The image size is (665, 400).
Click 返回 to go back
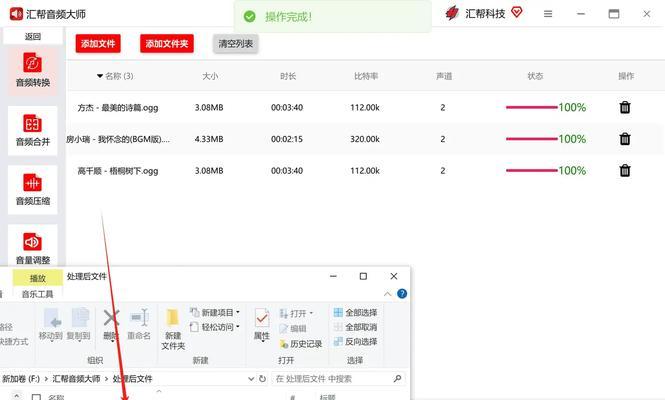point(33,36)
